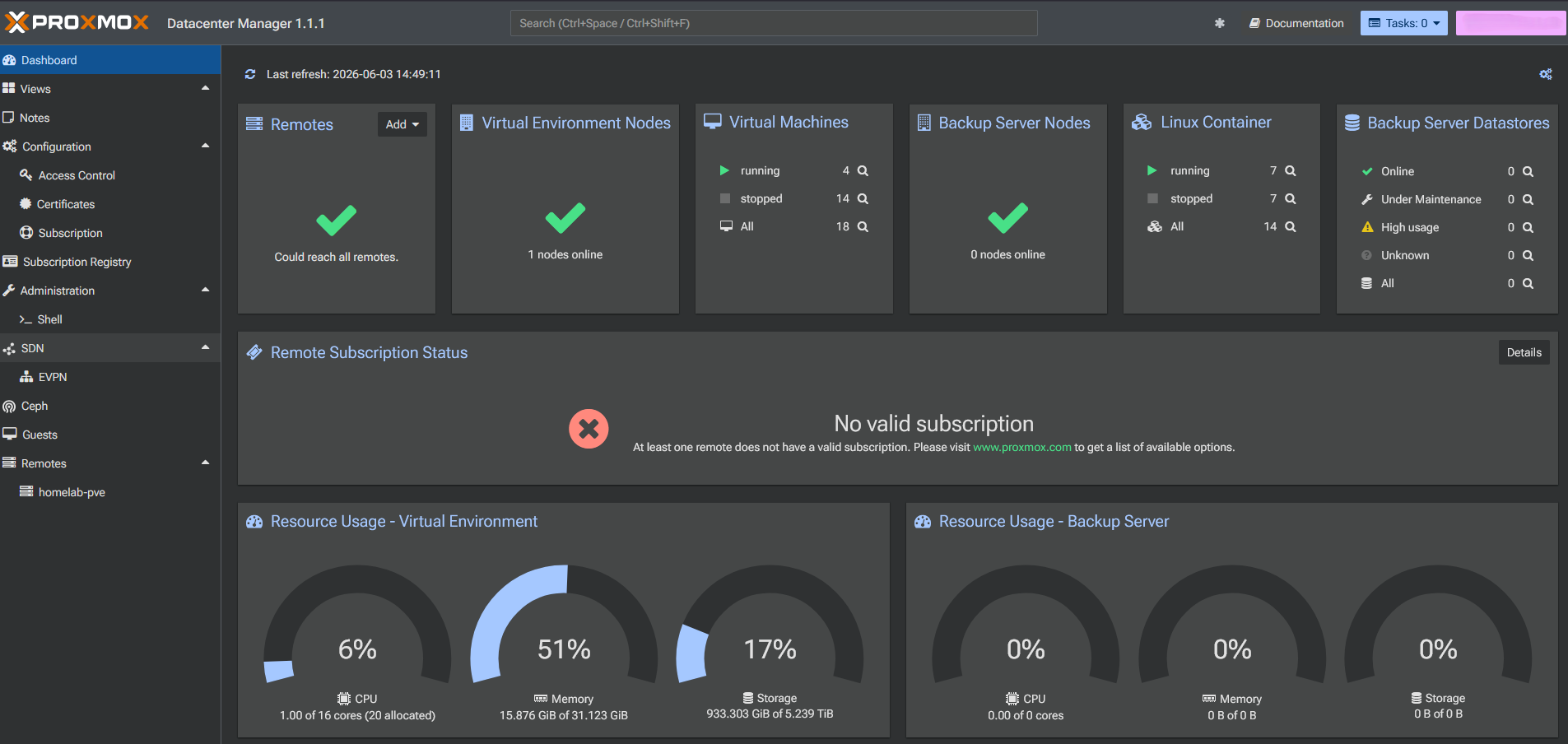Collapse the Remotes sidebar section arrow
The width and height of the screenshot is (1568, 744).
coord(205,463)
